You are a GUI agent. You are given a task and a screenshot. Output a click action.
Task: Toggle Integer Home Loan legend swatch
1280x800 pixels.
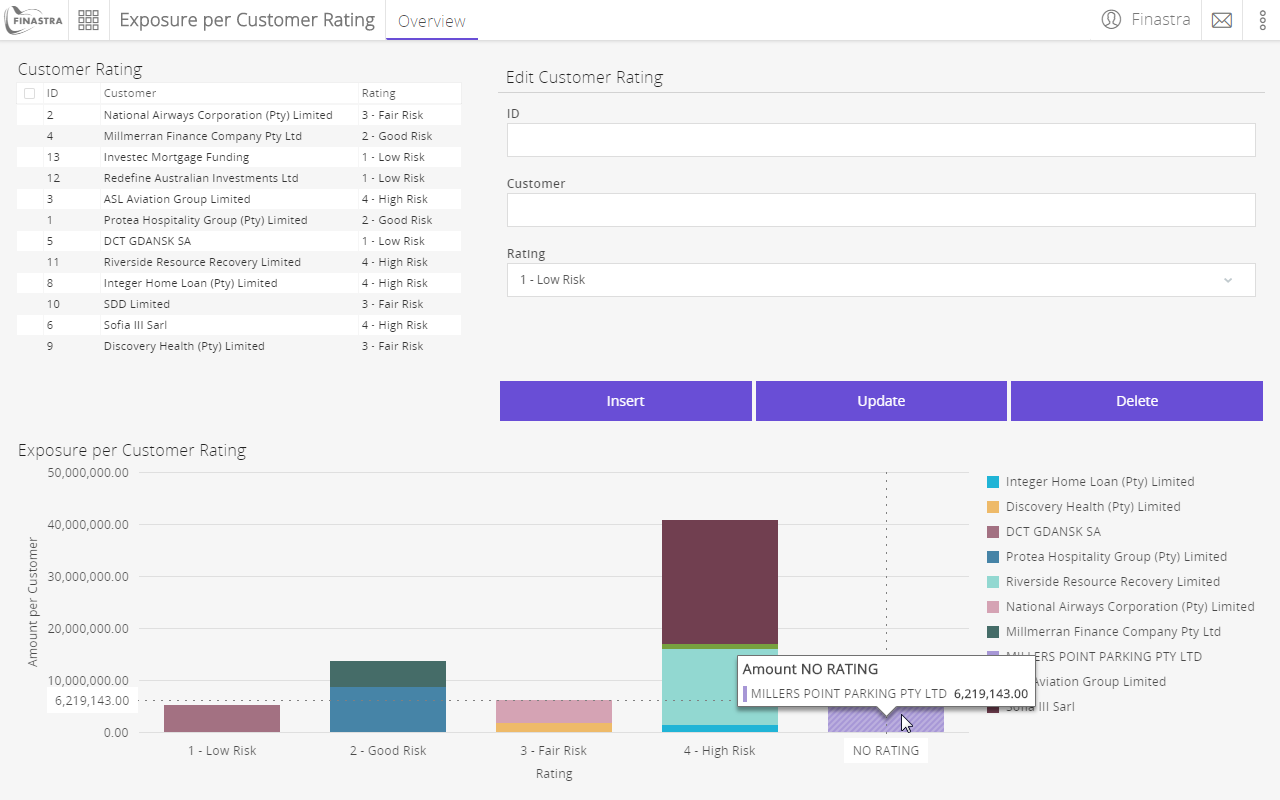coord(993,482)
